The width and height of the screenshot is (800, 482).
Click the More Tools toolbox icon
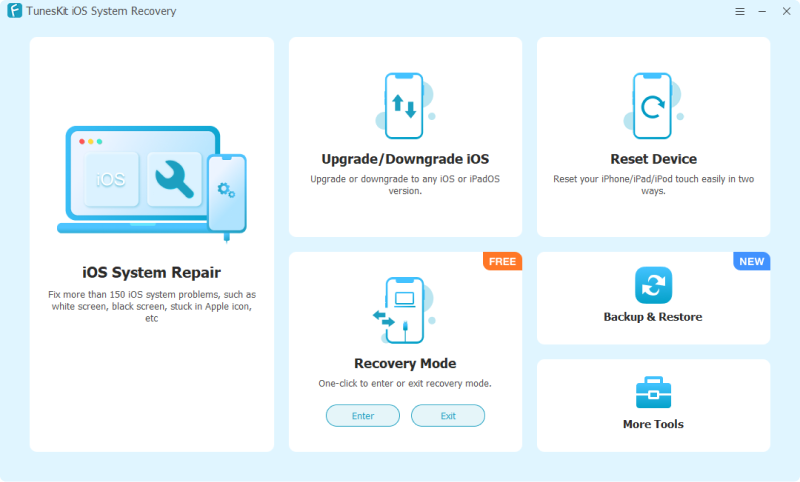coord(653,392)
